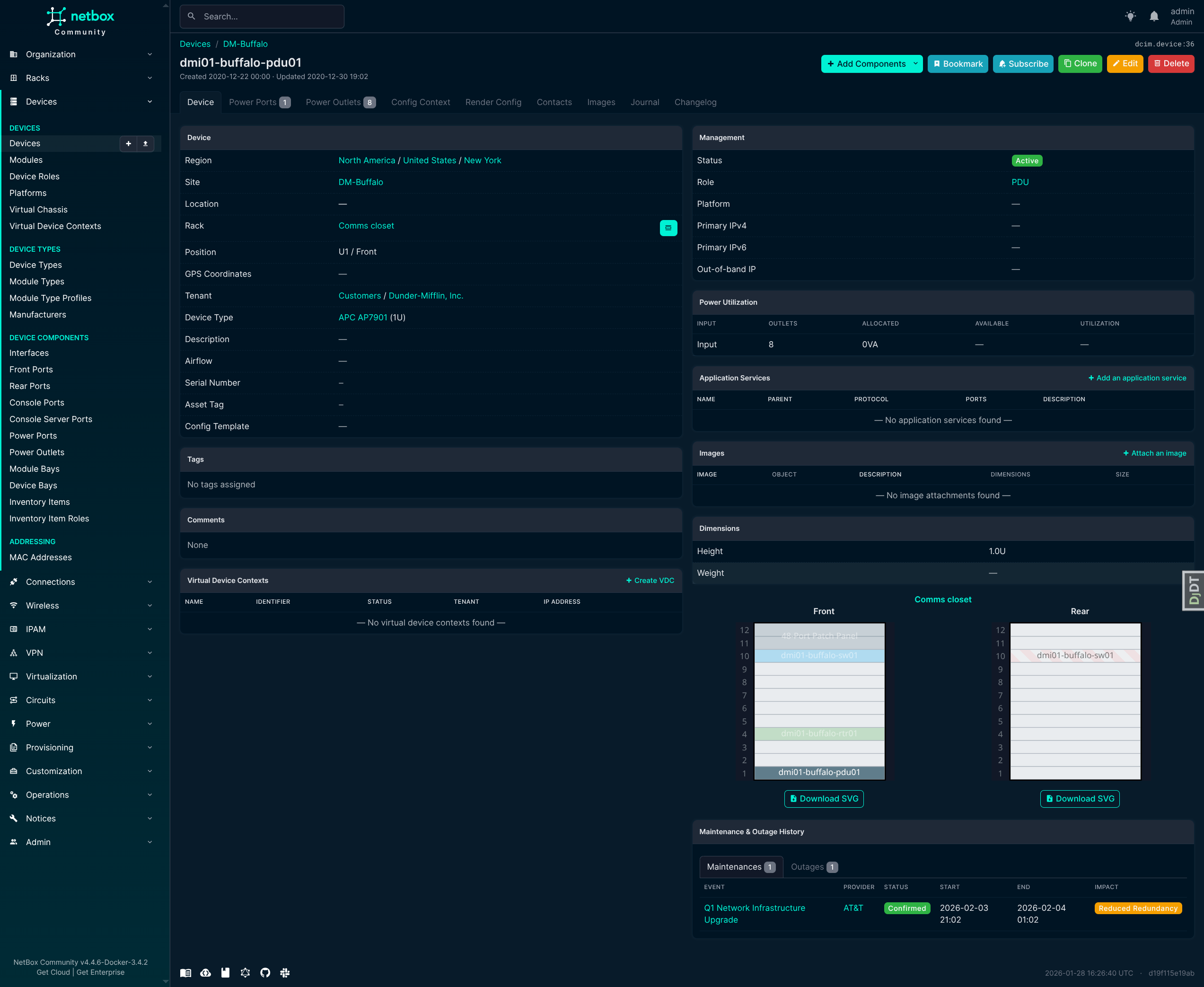Switch to the Power Outlets tab
This screenshot has width=1204, height=987.
pyautogui.click(x=334, y=102)
